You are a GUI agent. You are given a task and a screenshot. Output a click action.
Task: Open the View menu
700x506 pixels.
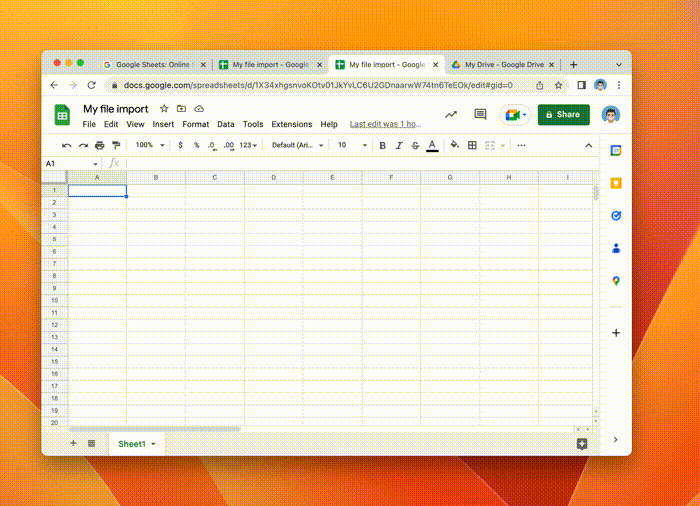pos(135,124)
